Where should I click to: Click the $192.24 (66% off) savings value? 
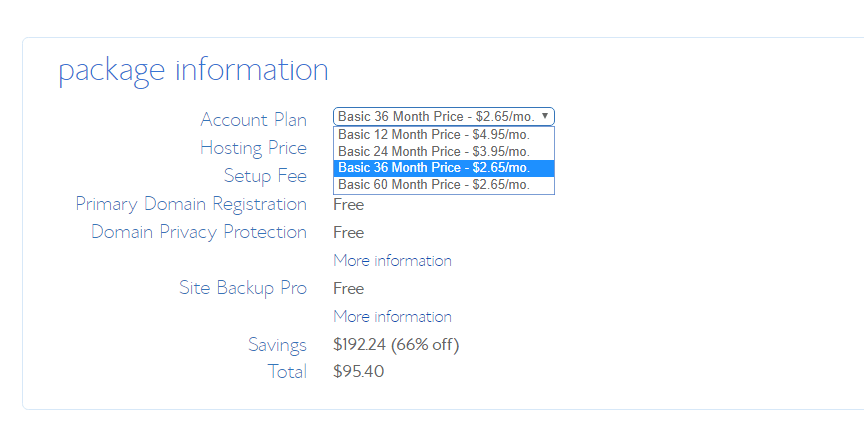point(396,345)
